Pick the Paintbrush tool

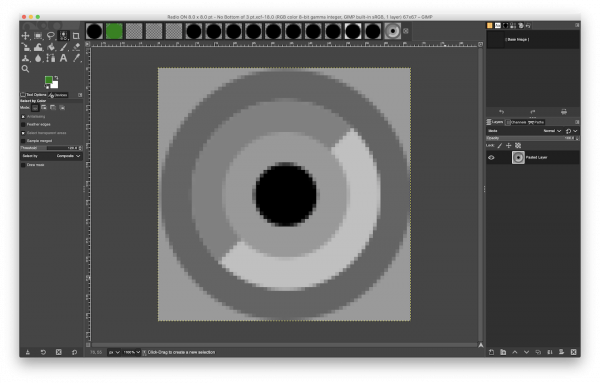[64, 47]
